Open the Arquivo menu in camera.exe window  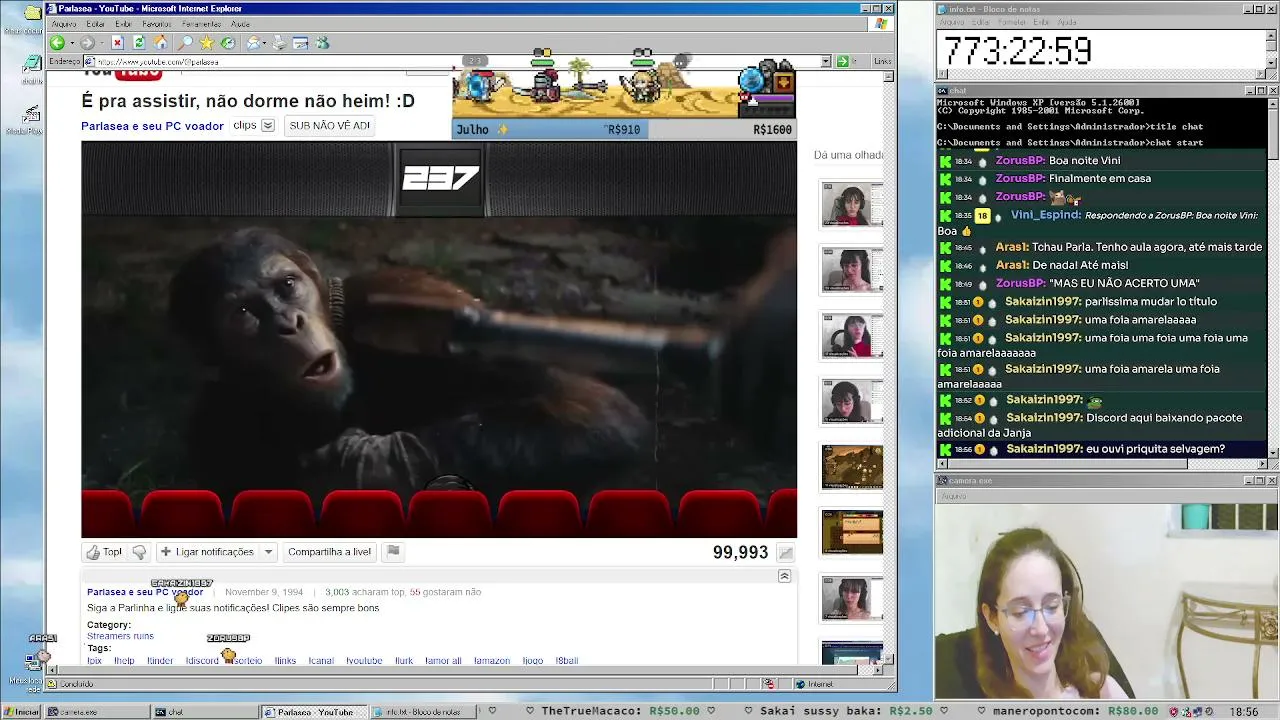[x=953, y=496]
